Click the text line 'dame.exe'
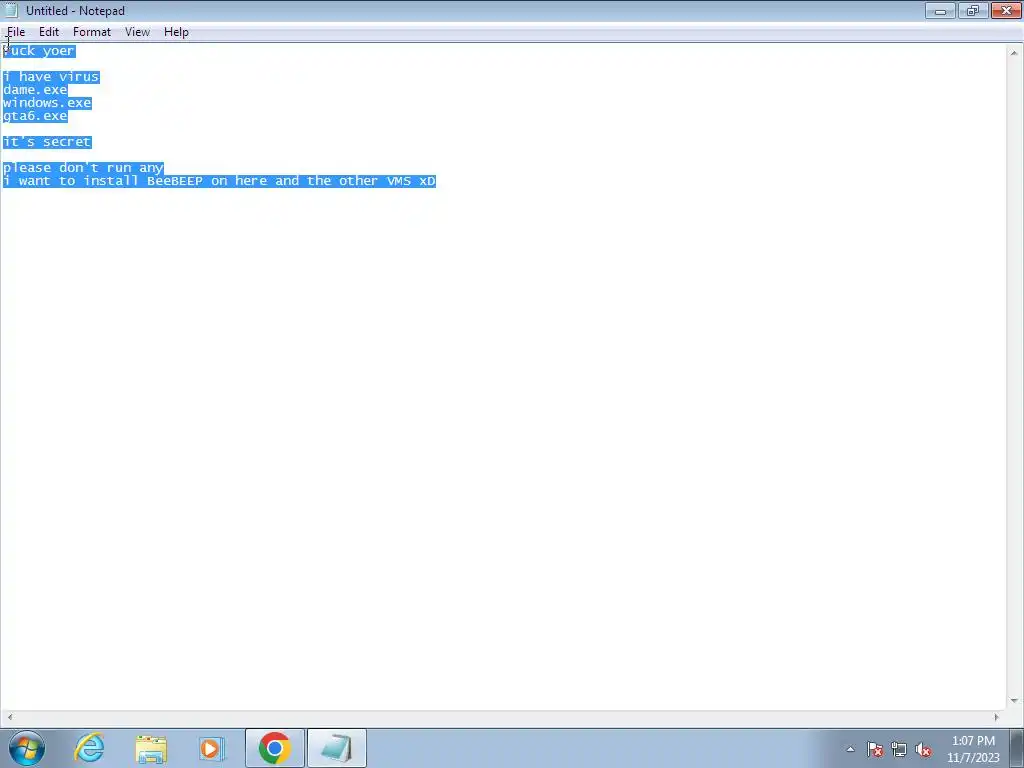This screenshot has height=768, width=1024. [x=35, y=90]
